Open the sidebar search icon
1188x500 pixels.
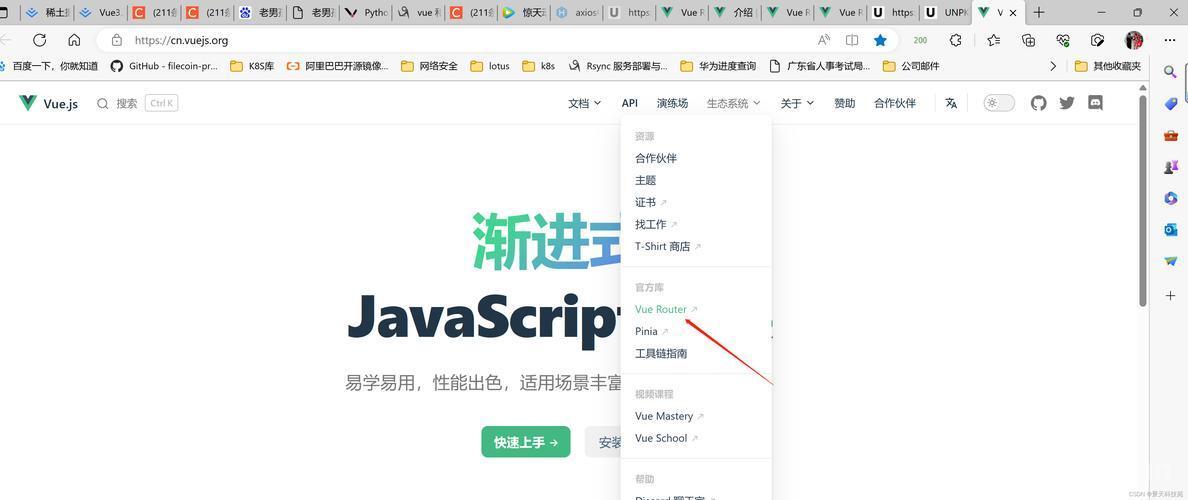pos(1171,72)
